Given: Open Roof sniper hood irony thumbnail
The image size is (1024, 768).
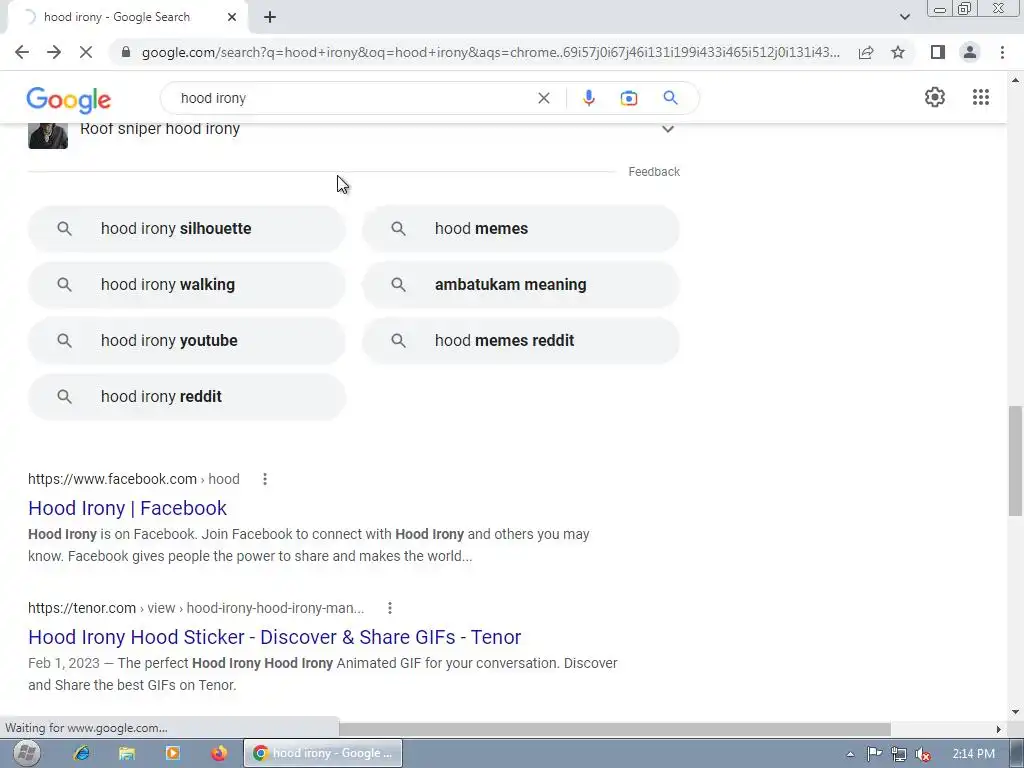Looking at the screenshot, I should [x=48, y=135].
